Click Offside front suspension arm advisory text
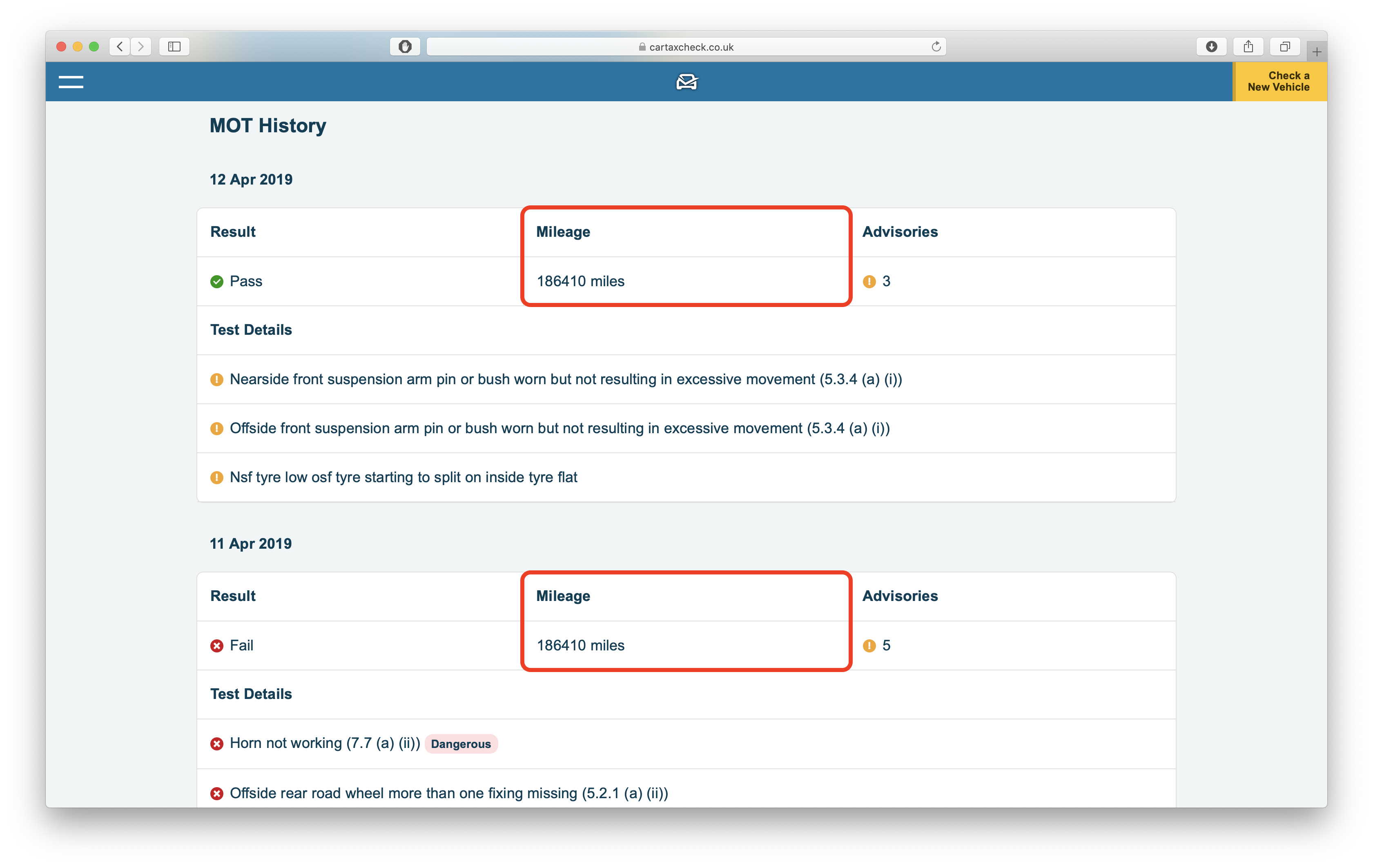The height and width of the screenshot is (868, 1373). (559, 428)
